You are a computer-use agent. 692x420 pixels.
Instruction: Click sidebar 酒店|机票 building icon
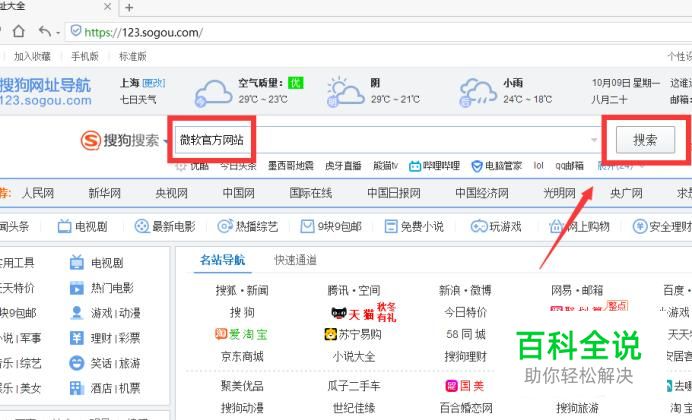(x=77, y=388)
